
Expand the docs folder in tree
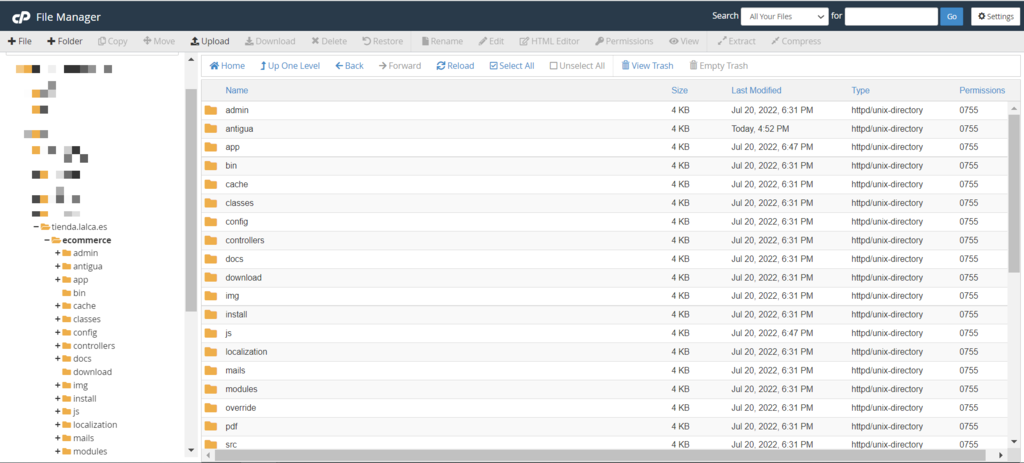click(x=57, y=359)
